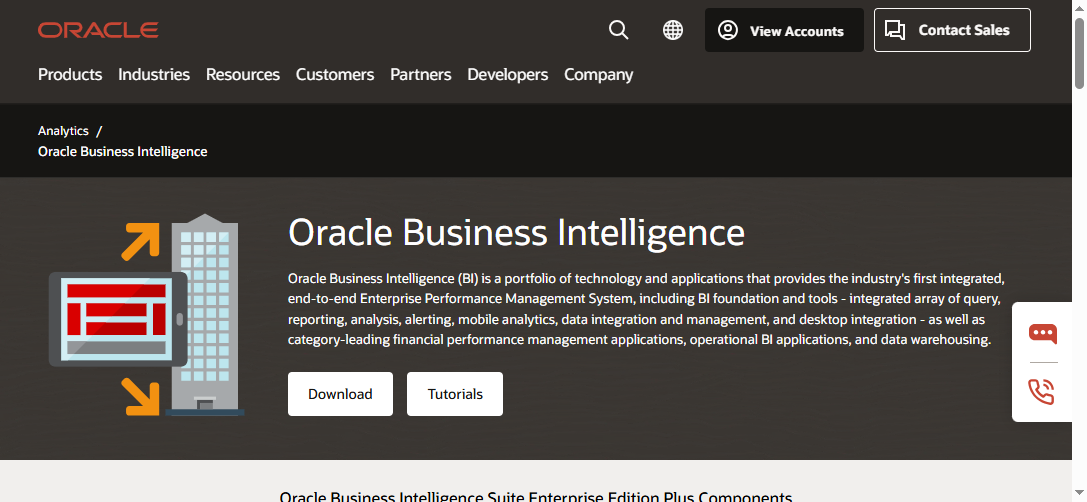Open the globe country selector
This screenshot has height=502, width=1087.
tap(672, 30)
